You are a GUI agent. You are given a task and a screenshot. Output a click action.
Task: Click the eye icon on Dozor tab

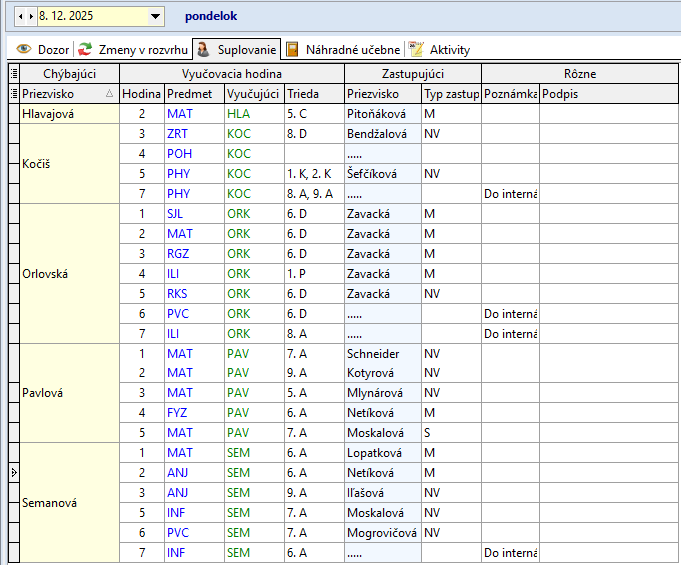pyautogui.click(x=24, y=49)
